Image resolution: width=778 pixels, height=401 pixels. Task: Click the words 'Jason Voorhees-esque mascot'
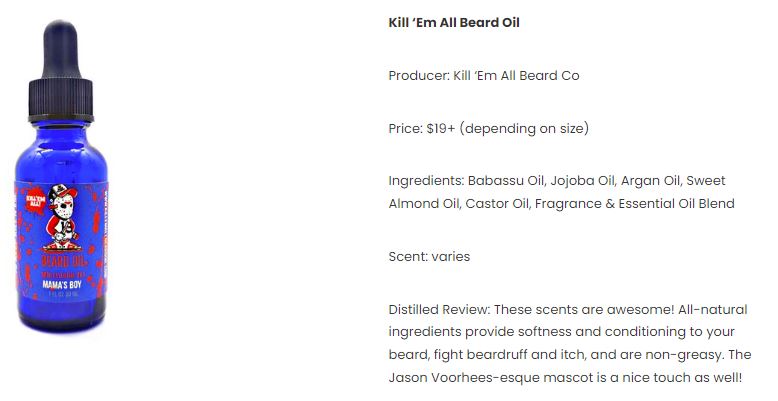point(488,378)
